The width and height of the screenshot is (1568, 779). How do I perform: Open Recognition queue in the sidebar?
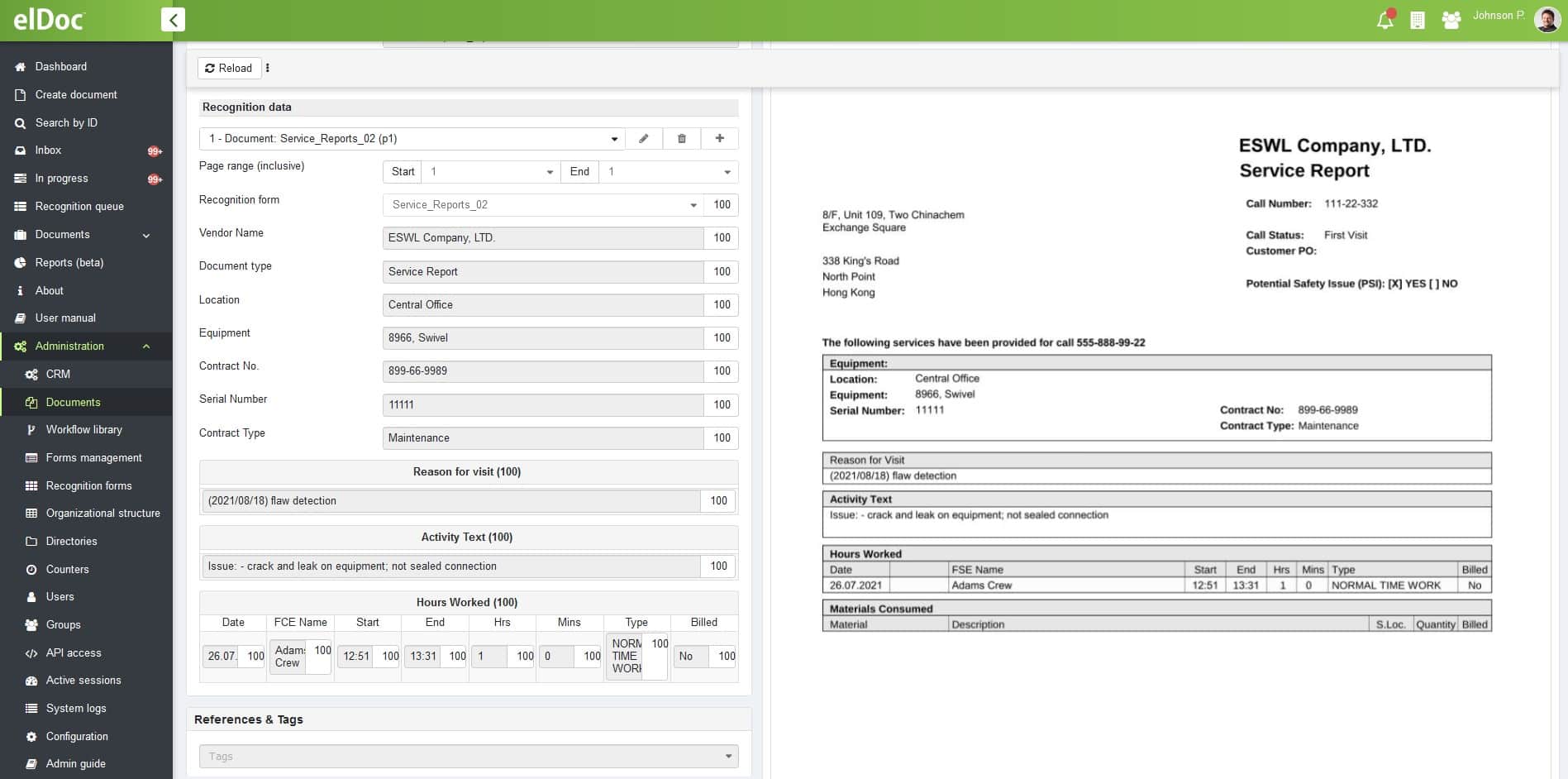pyautogui.click(x=79, y=206)
